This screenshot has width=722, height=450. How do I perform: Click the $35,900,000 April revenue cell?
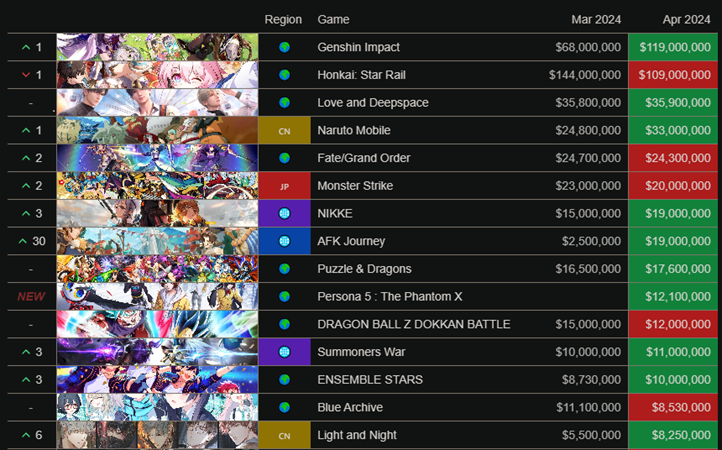673,102
